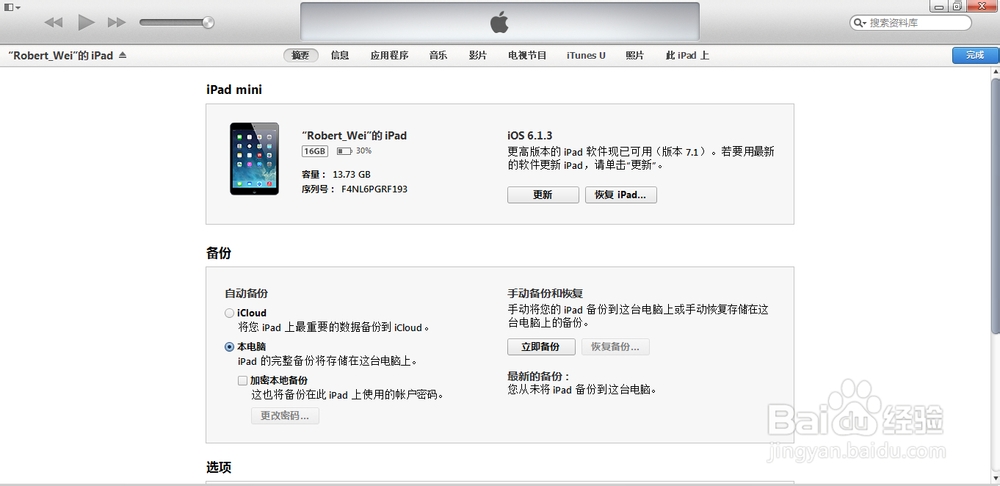1000x486 pixels.
Task: Open the iTunes U tab
Action: pyautogui.click(x=585, y=55)
